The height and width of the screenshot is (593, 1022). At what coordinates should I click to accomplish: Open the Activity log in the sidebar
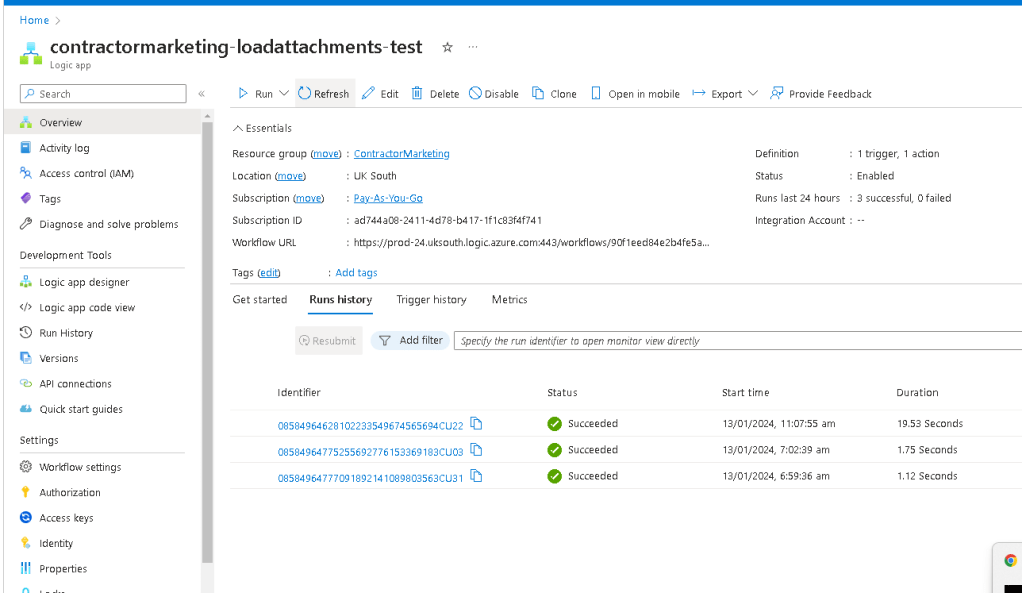64,148
